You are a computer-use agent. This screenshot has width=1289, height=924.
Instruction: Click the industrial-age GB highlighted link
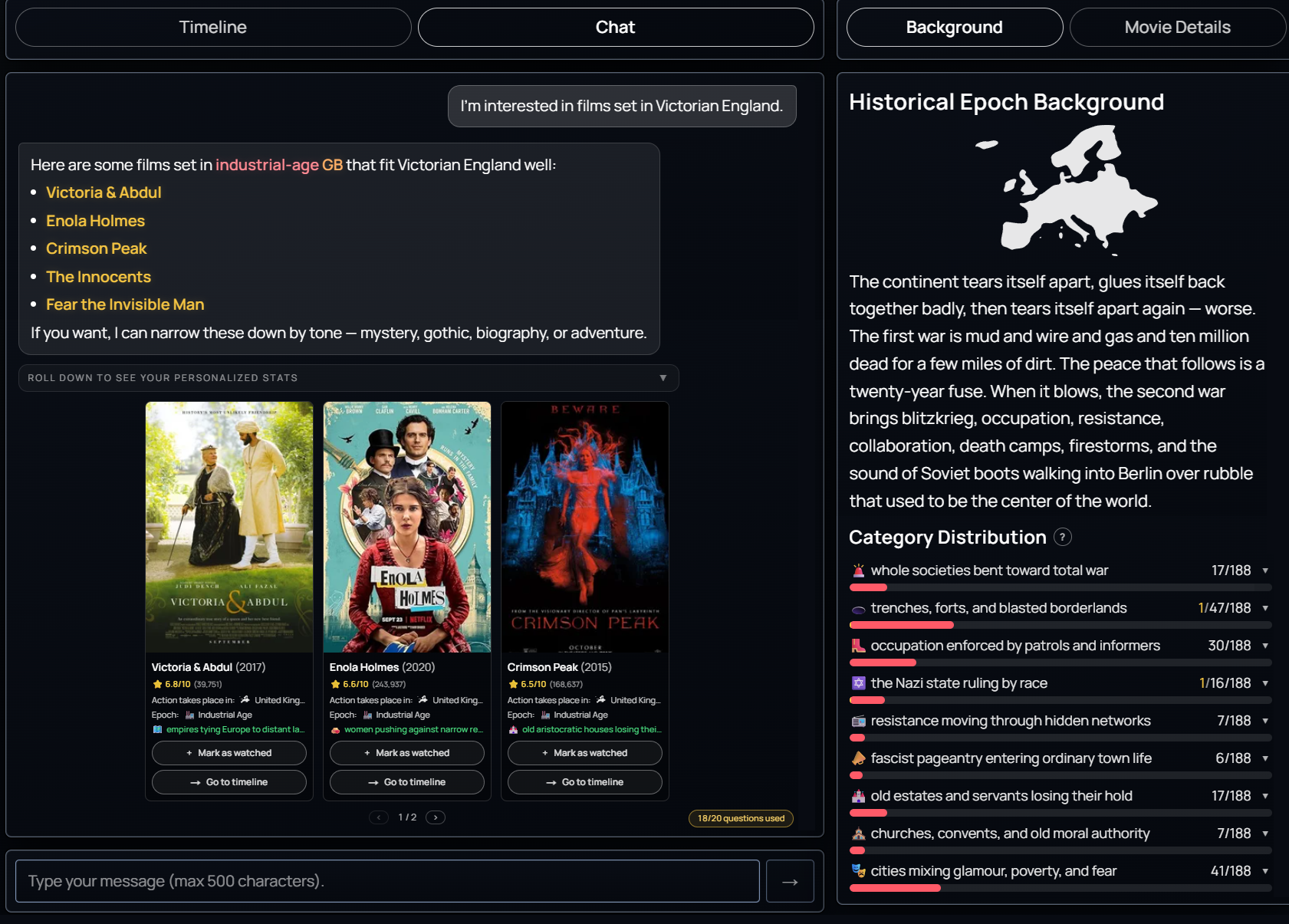pyautogui.click(x=279, y=165)
